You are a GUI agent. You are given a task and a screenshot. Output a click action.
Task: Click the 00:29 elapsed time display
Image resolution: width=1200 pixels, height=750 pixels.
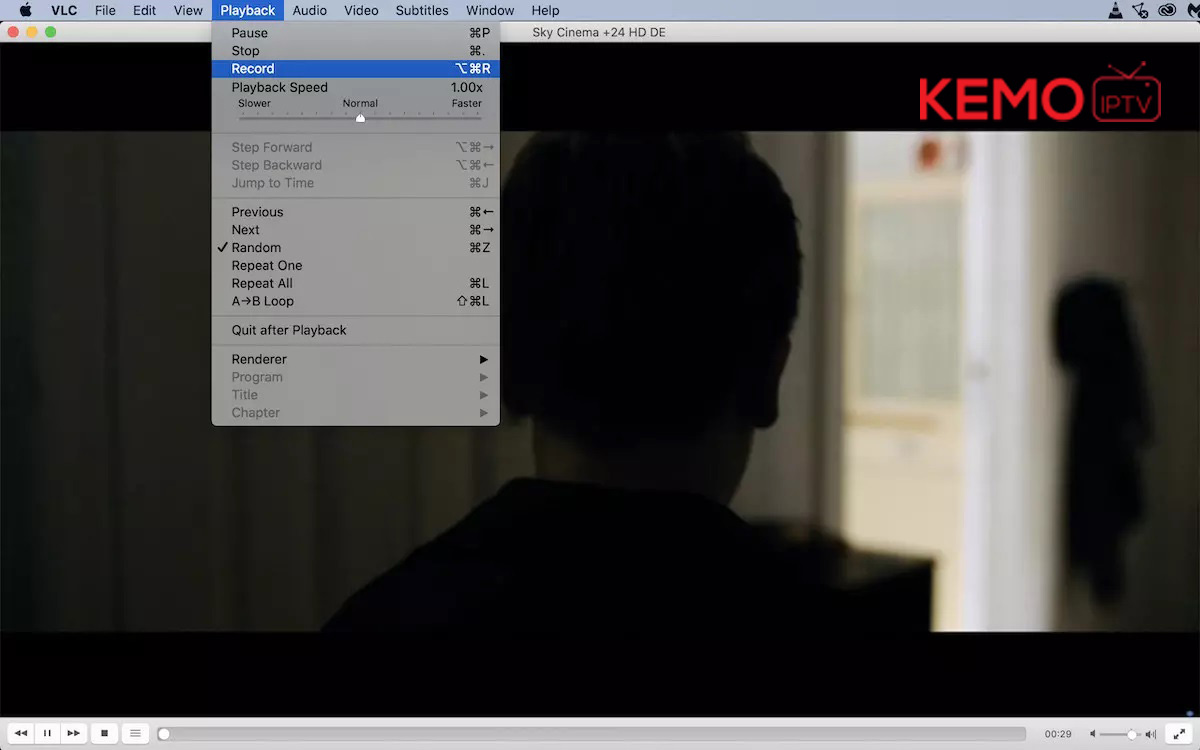(x=1058, y=734)
